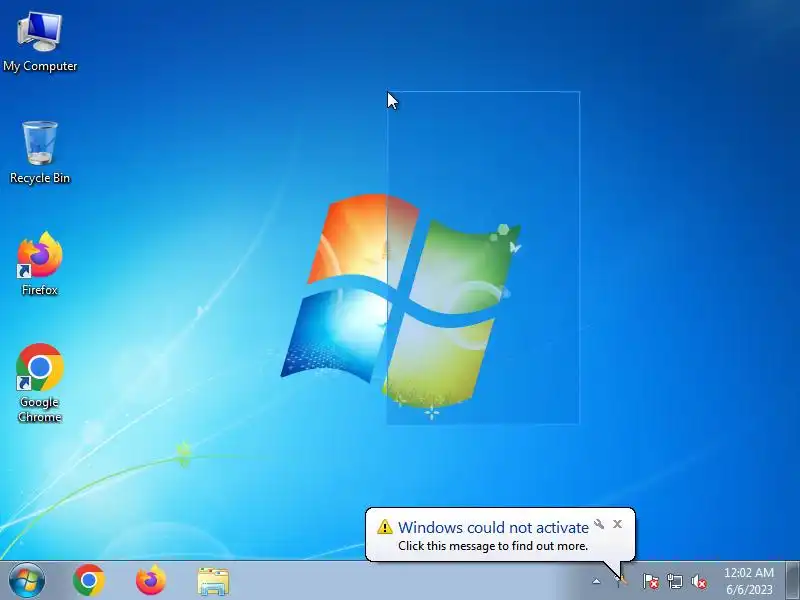Click Show desktop strip at taskbar end
The image size is (800, 600).
[x=793, y=581]
